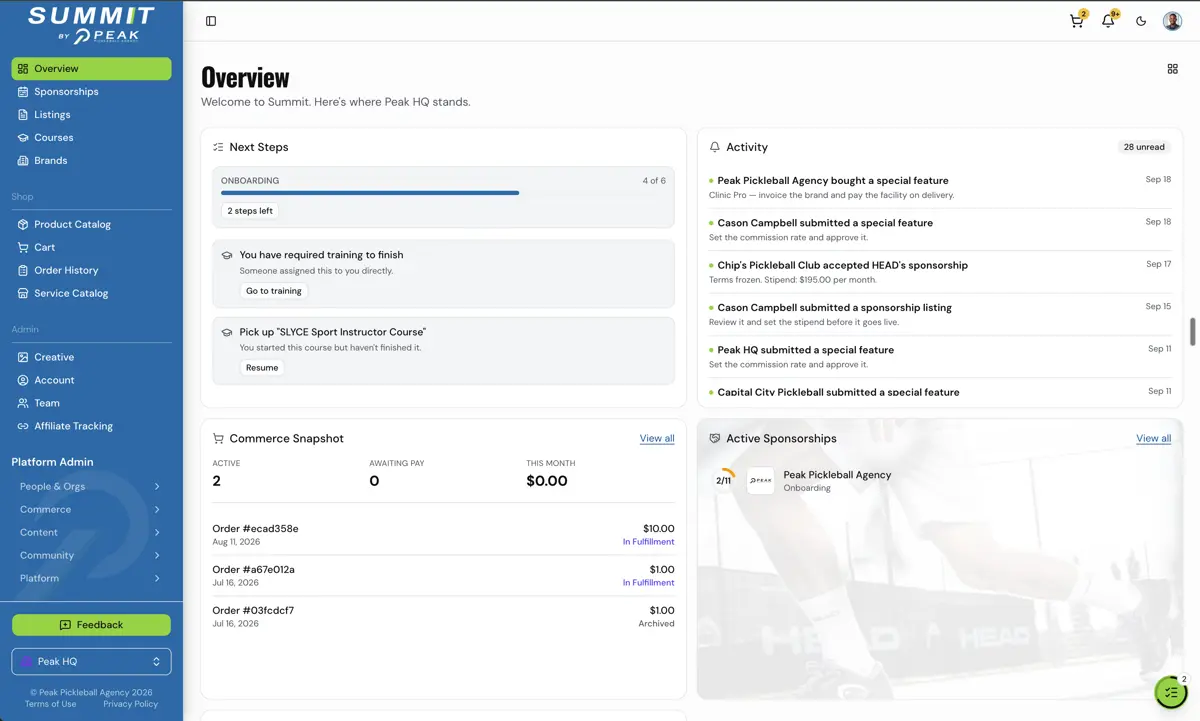Expand Commerce section in Platform Admin
Viewport: 1200px width, 721px height.
pyautogui.click(x=91, y=510)
